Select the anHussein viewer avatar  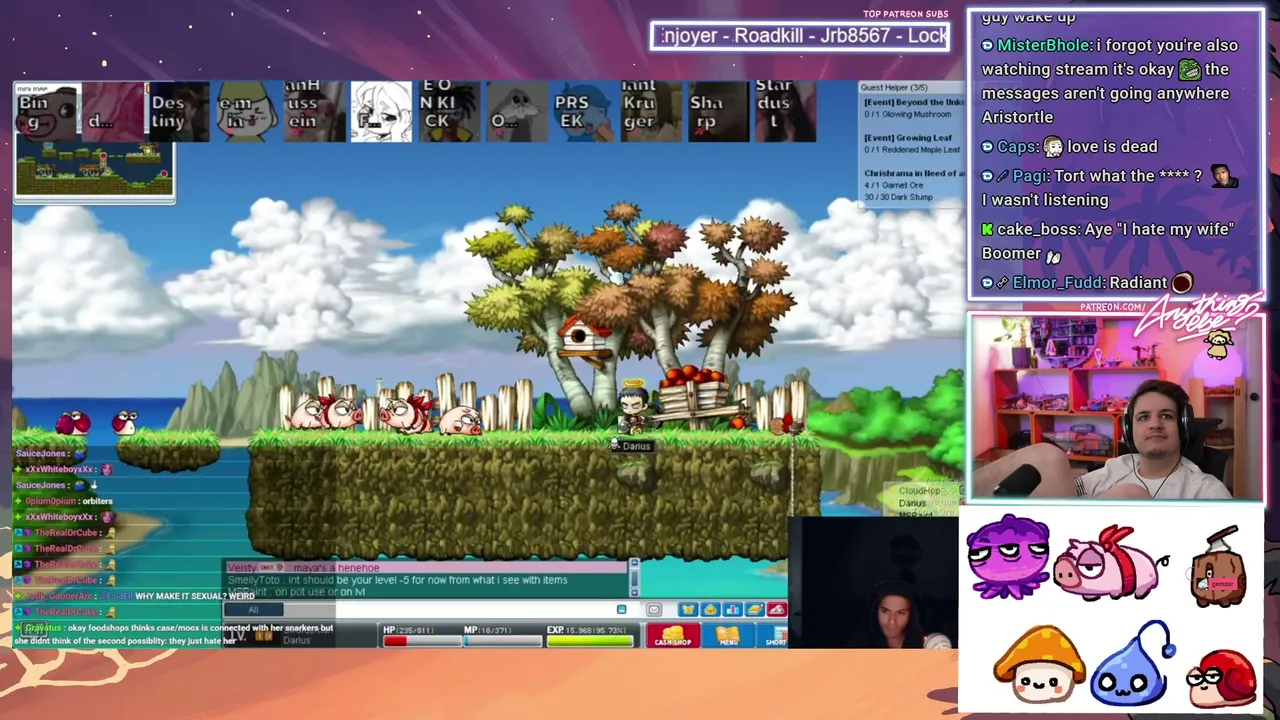coord(314,112)
